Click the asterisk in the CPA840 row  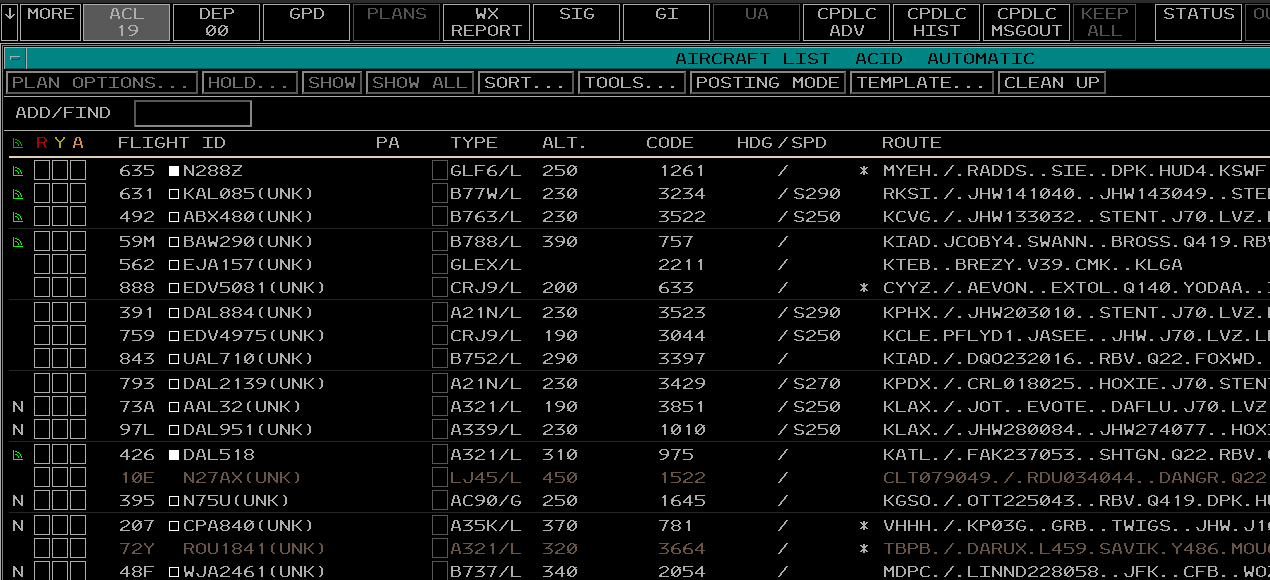point(864,527)
